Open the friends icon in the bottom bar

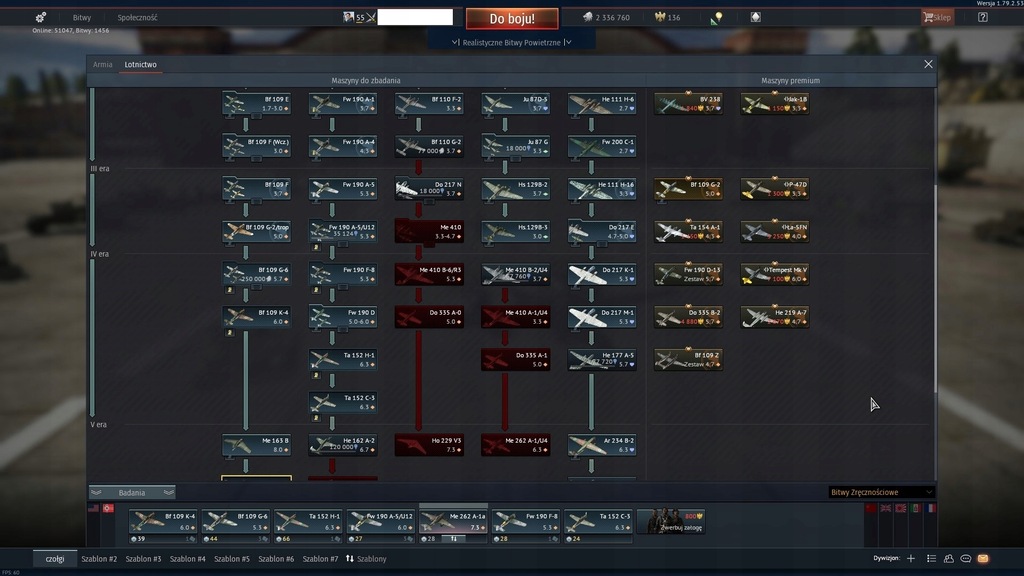tap(948, 558)
